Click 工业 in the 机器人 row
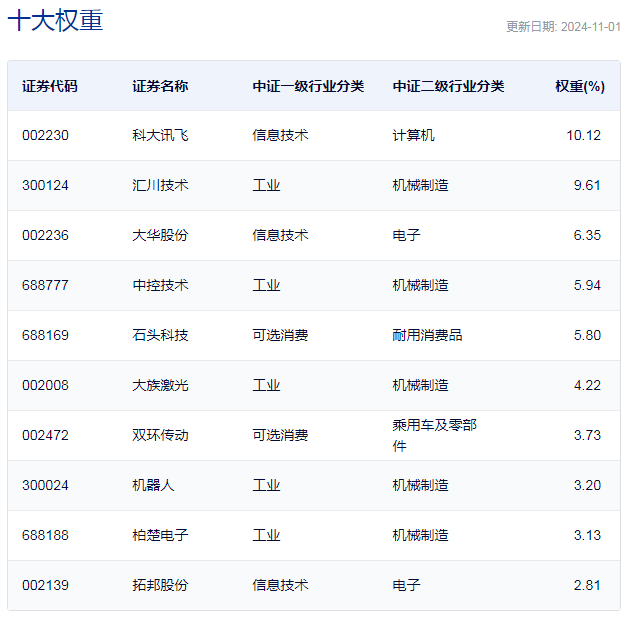The width and height of the screenshot is (627, 618). (x=266, y=485)
